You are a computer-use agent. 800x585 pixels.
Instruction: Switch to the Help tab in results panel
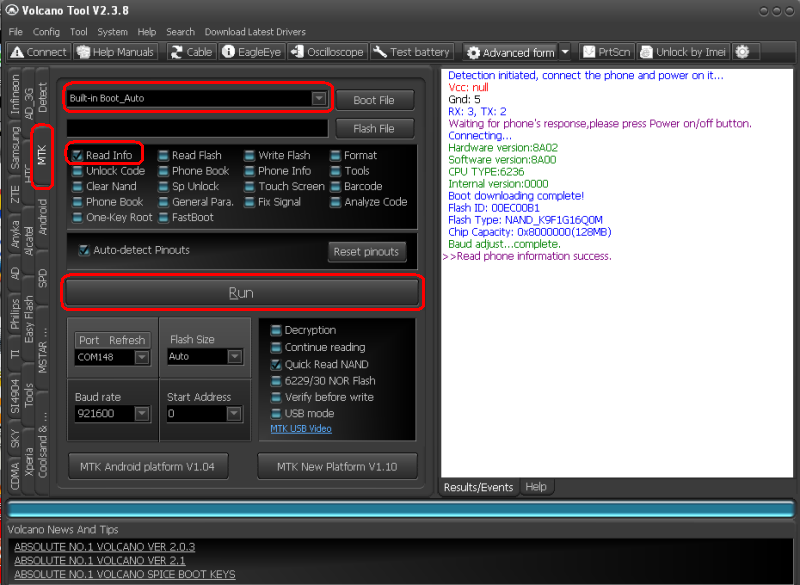click(x=536, y=487)
